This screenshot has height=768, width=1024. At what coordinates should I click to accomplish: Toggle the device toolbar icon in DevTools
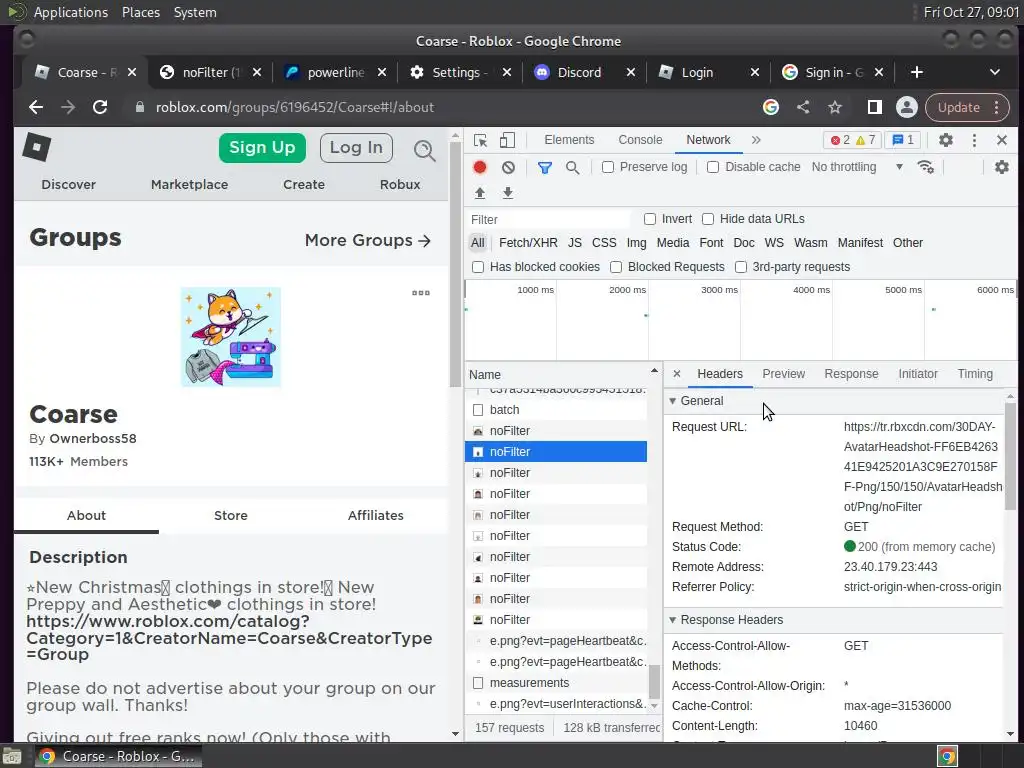[507, 140]
